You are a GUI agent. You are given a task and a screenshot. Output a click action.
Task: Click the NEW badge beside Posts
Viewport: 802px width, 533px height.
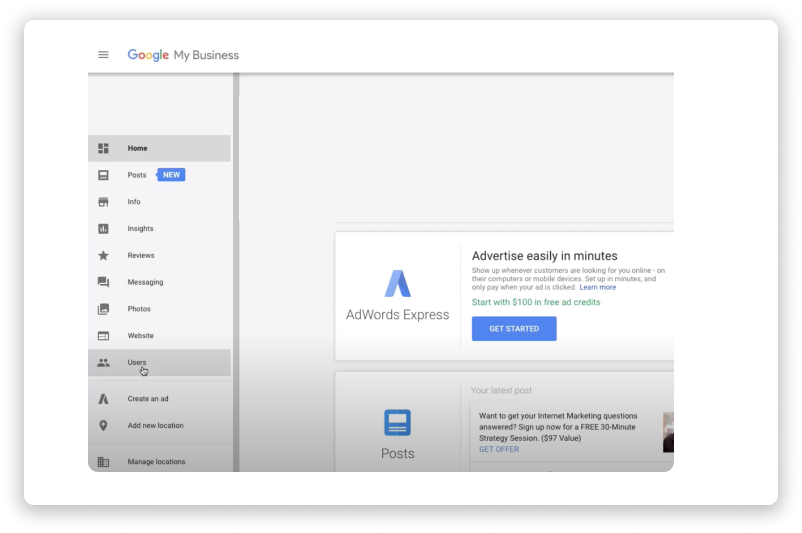[x=171, y=175]
